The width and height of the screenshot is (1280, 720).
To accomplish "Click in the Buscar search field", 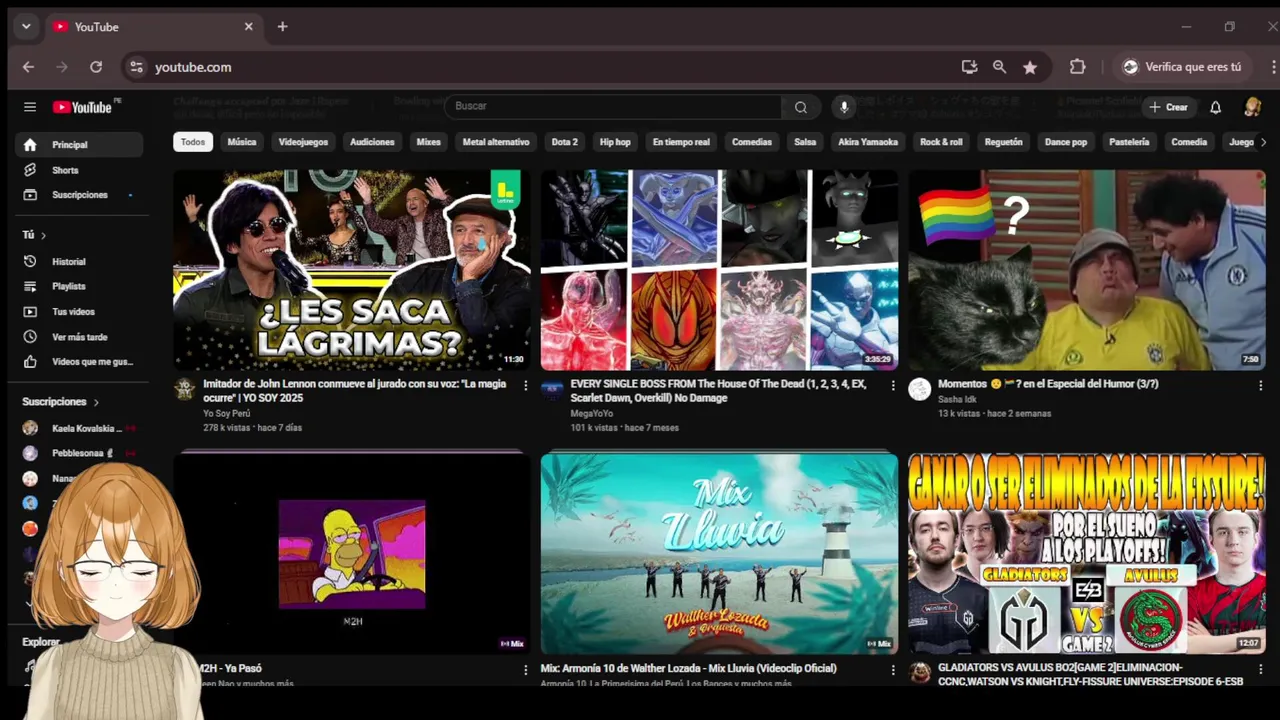I will tap(613, 107).
